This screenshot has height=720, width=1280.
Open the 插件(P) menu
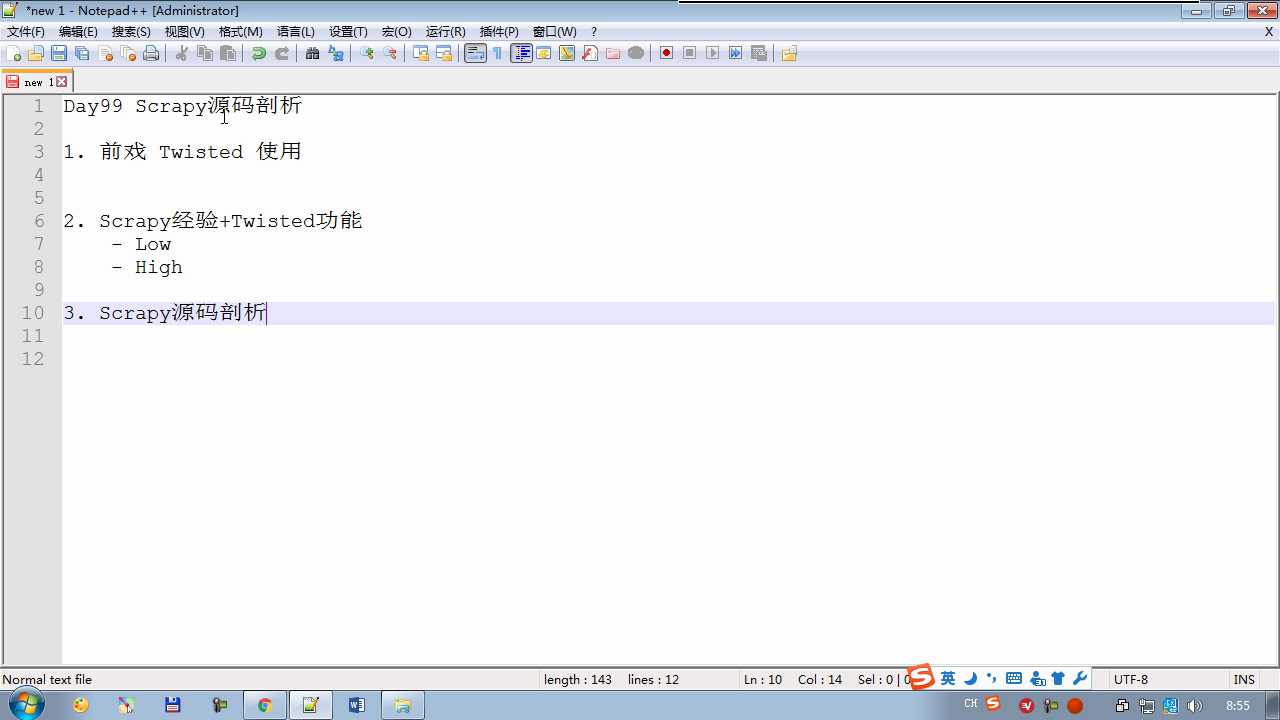[499, 32]
